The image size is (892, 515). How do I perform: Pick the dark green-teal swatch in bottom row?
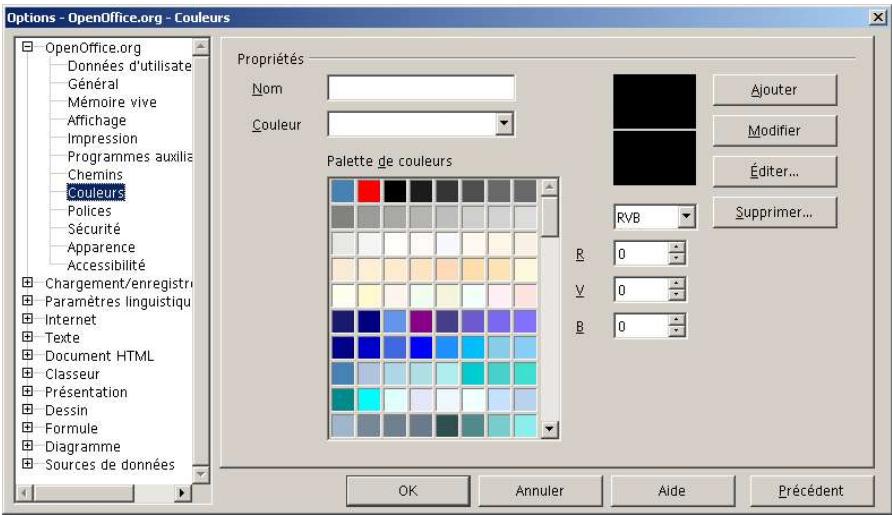447,426
